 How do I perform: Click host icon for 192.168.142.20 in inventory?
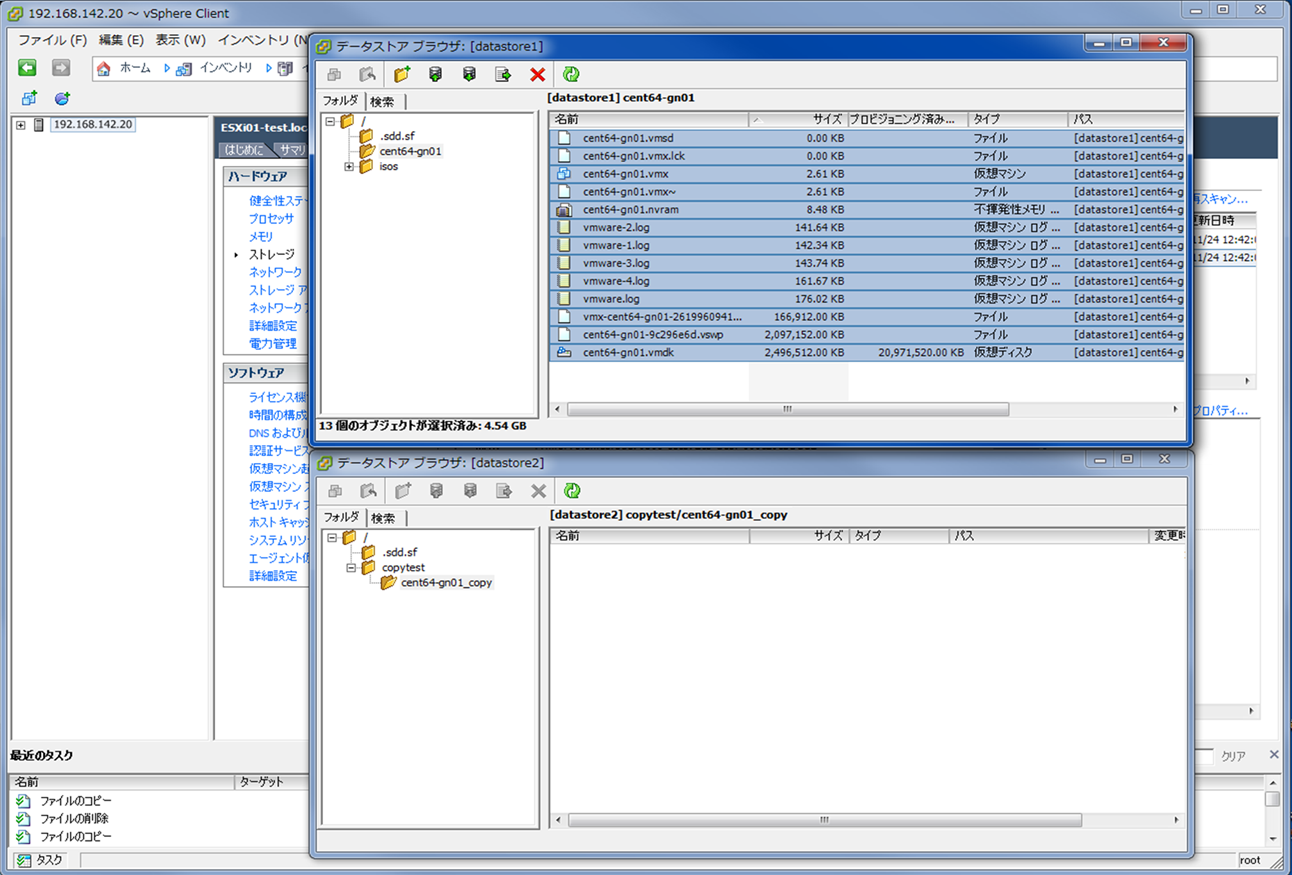tap(39, 125)
